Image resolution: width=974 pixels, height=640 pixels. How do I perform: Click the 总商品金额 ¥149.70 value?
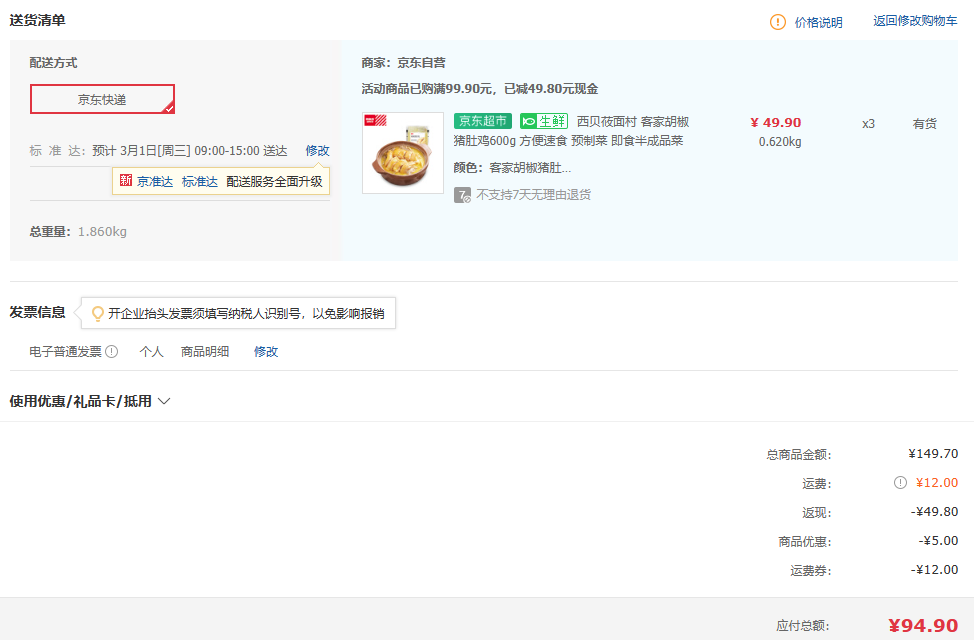click(x=933, y=454)
